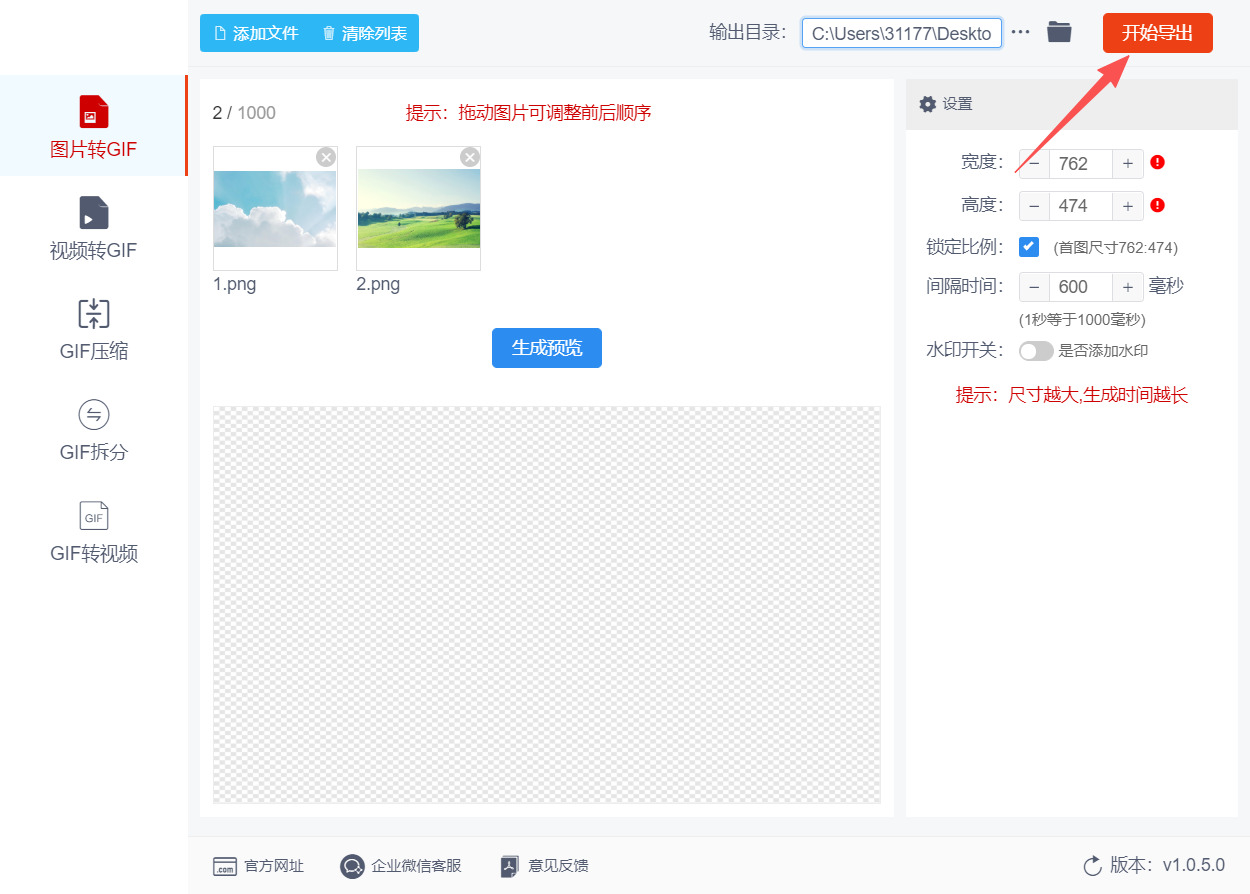Click the 企业微信客服 support icon

click(x=351, y=866)
